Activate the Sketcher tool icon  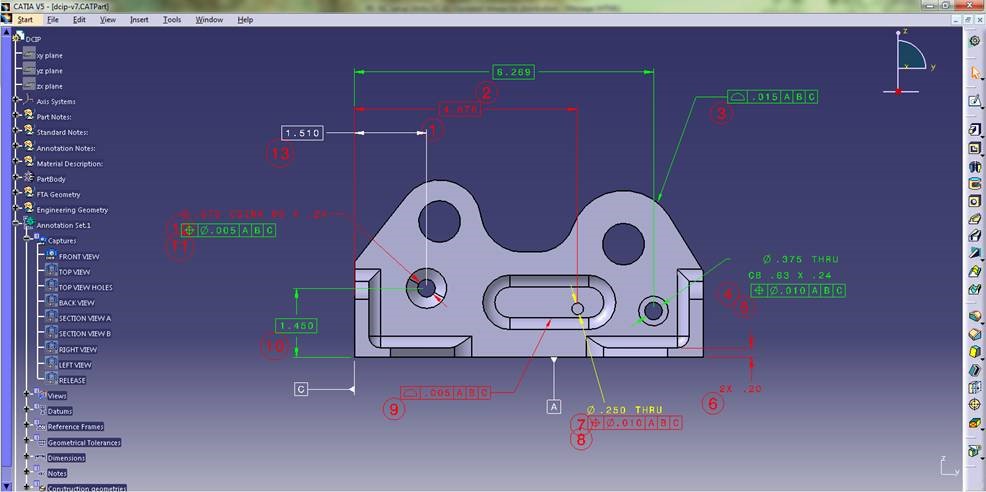click(x=975, y=102)
